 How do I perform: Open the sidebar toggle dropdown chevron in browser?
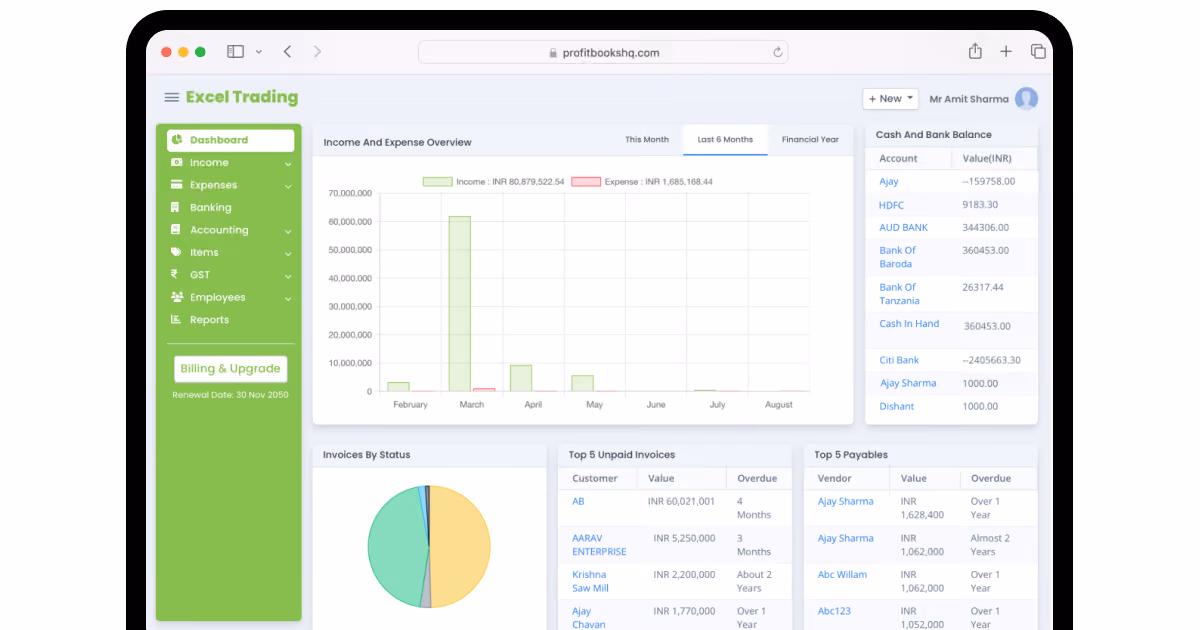[x=259, y=51]
